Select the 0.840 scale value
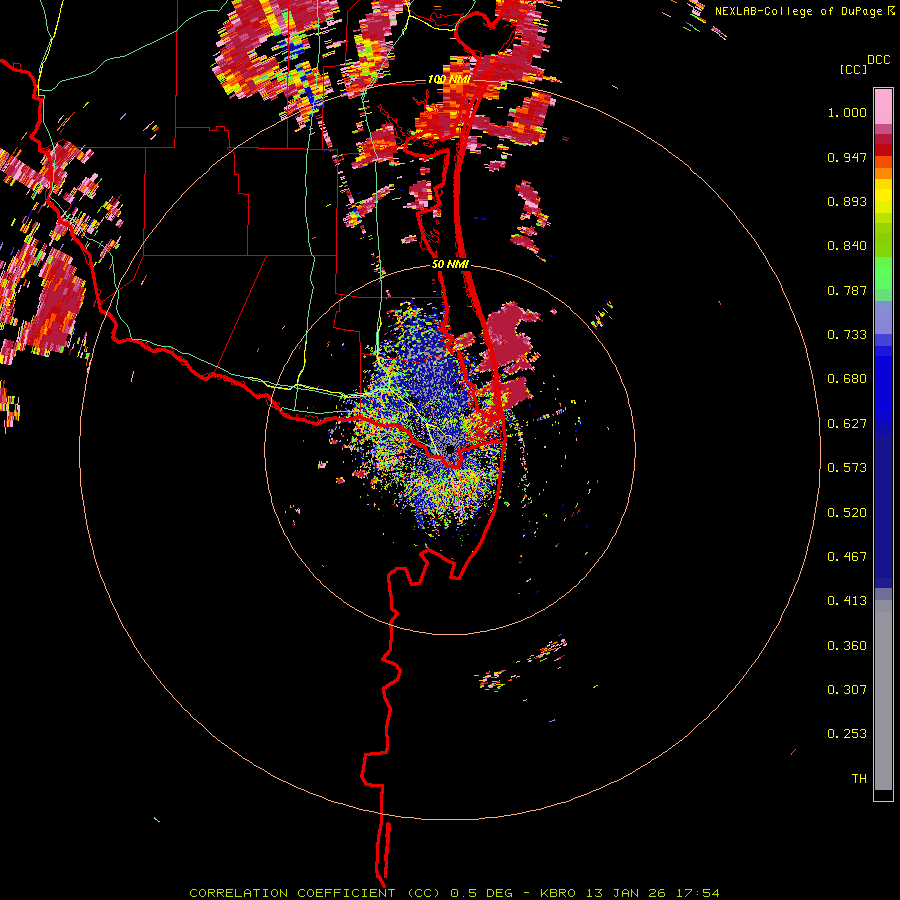Image resolution: width=900 pixels, height=900 pixels. (847, 246)
